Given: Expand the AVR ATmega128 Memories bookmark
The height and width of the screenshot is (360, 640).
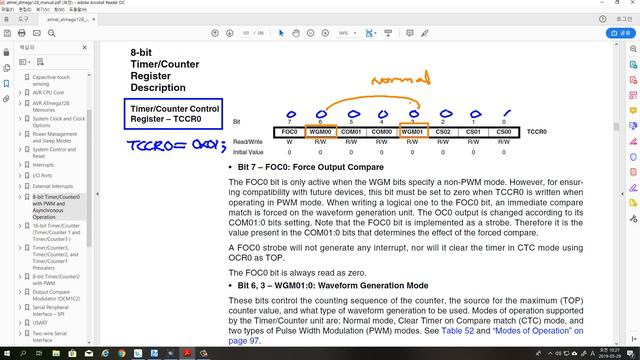Looking at the screenshot, I should [20, 103].
